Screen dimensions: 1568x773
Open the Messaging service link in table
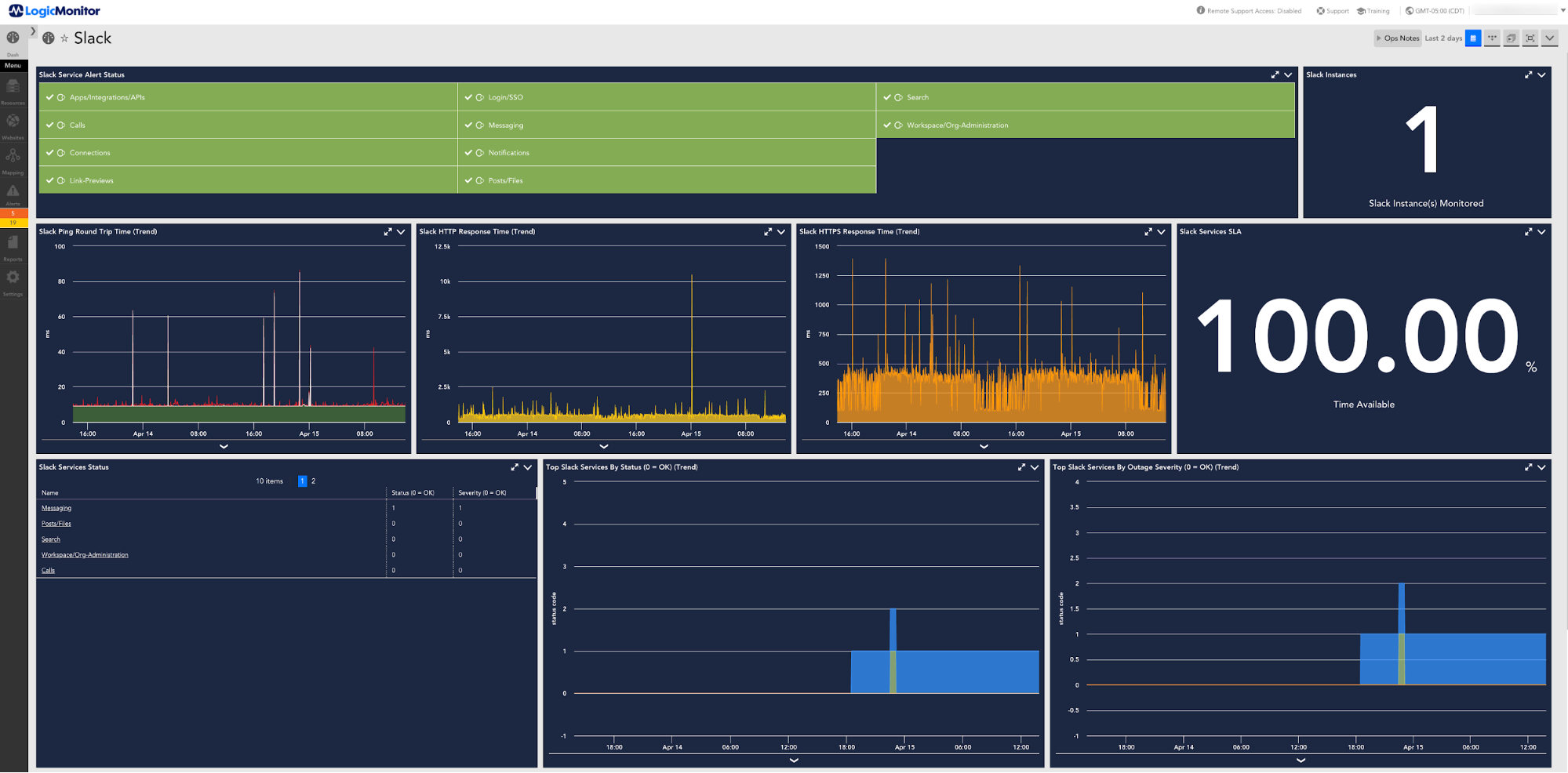pos(56,508)
